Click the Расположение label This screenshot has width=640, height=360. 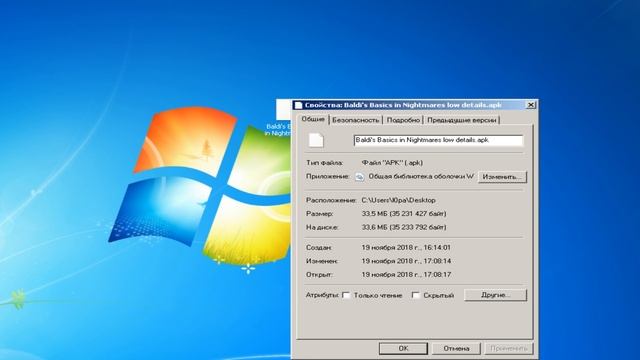coord(331,200)
